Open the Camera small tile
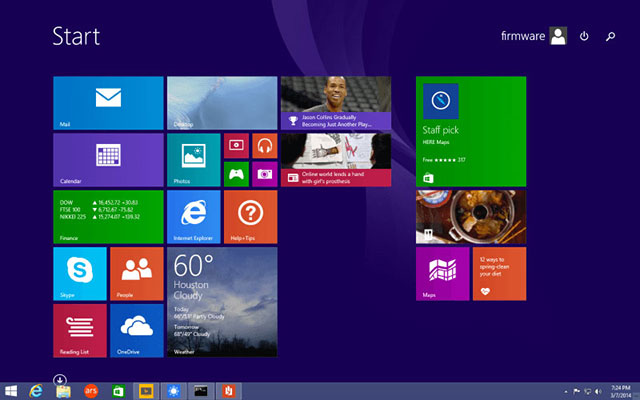The width and height of the screenshot is (640, 400). coord(265,174)
